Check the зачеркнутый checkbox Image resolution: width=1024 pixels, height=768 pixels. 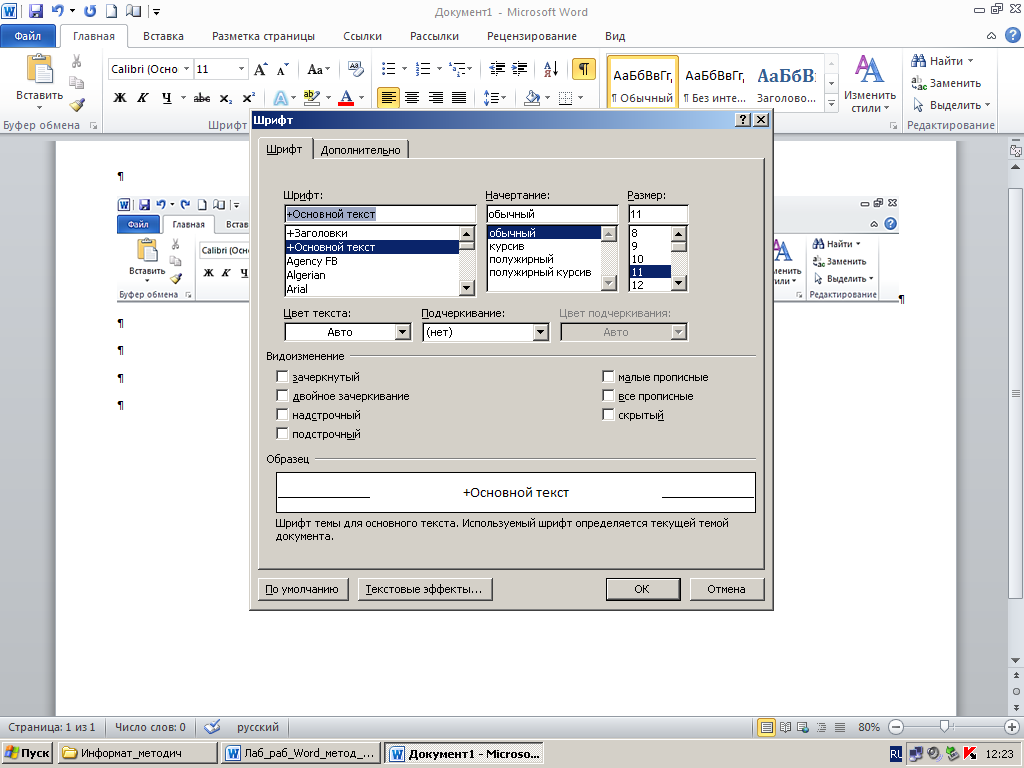(282, 377)
